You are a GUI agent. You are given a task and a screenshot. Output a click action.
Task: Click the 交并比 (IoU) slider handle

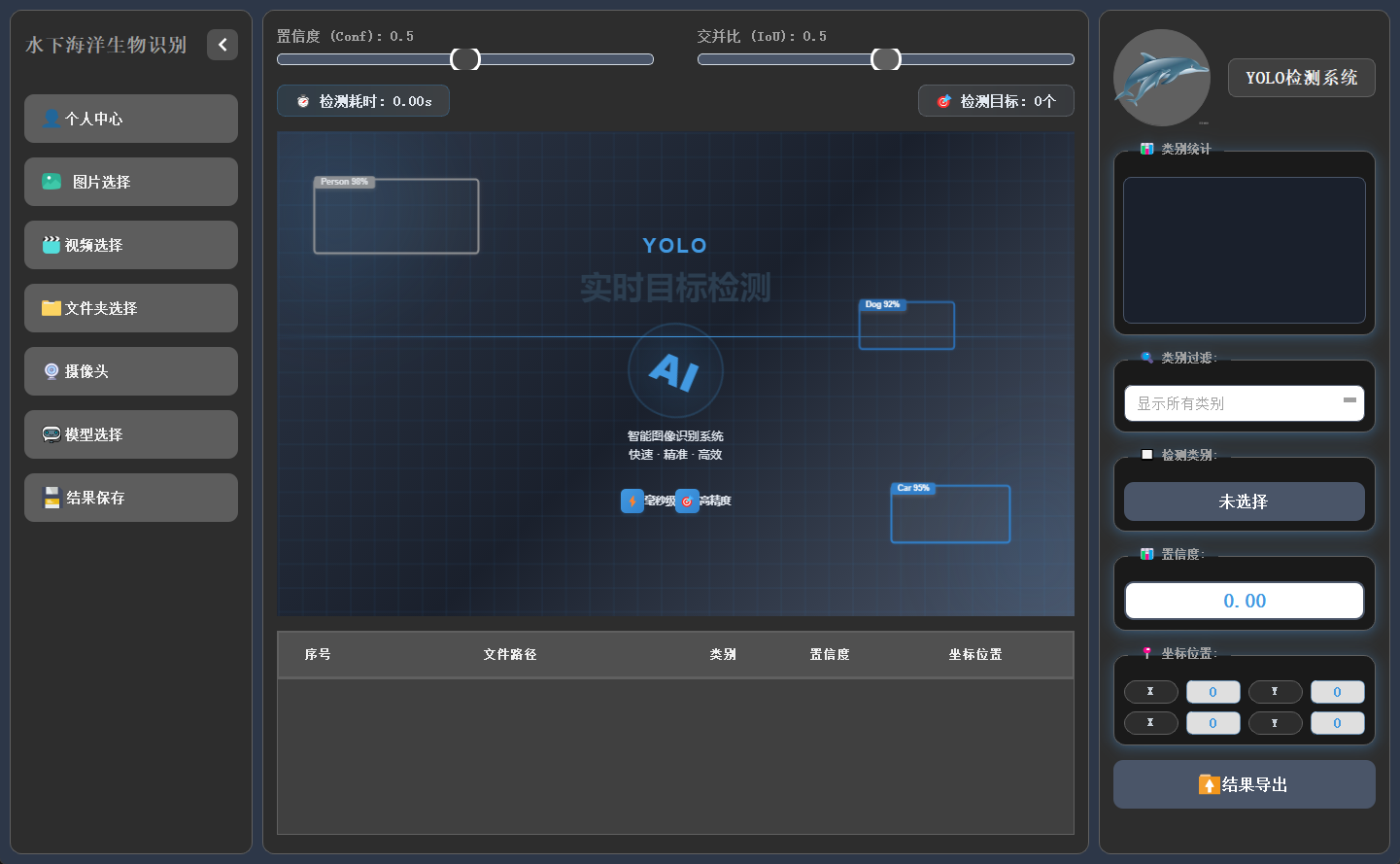pyautogui.click(x=886, y=59)
